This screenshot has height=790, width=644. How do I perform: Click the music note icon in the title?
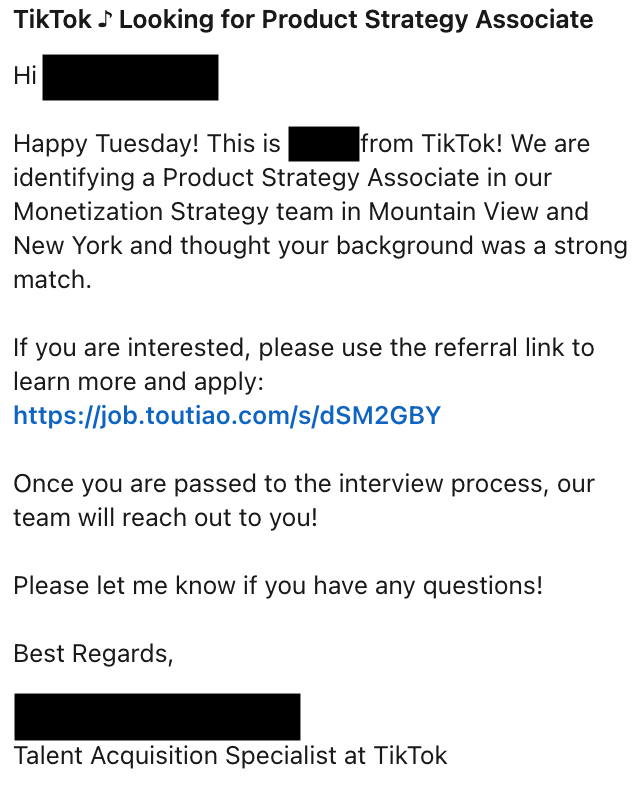point(105,20)
